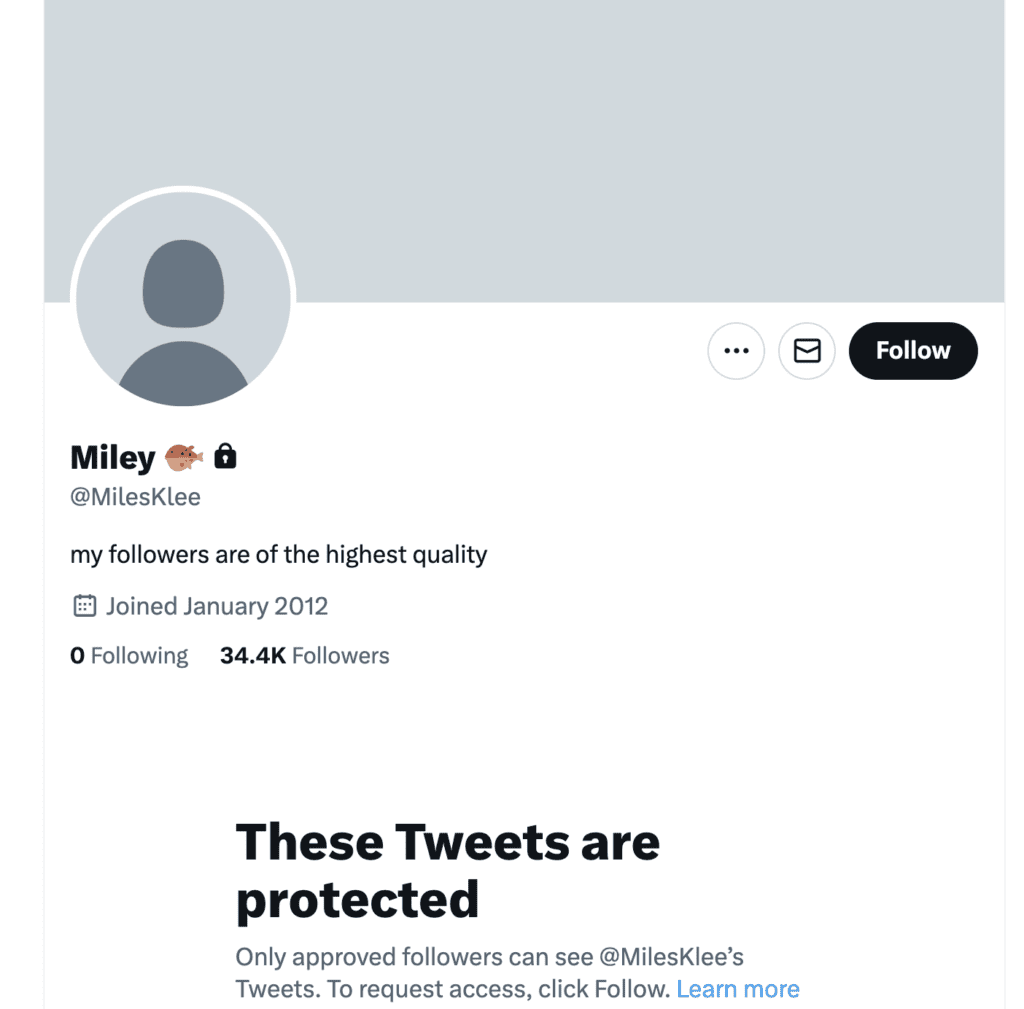Click the blowfish emoji beside Miley

click(x=184, y=458)
